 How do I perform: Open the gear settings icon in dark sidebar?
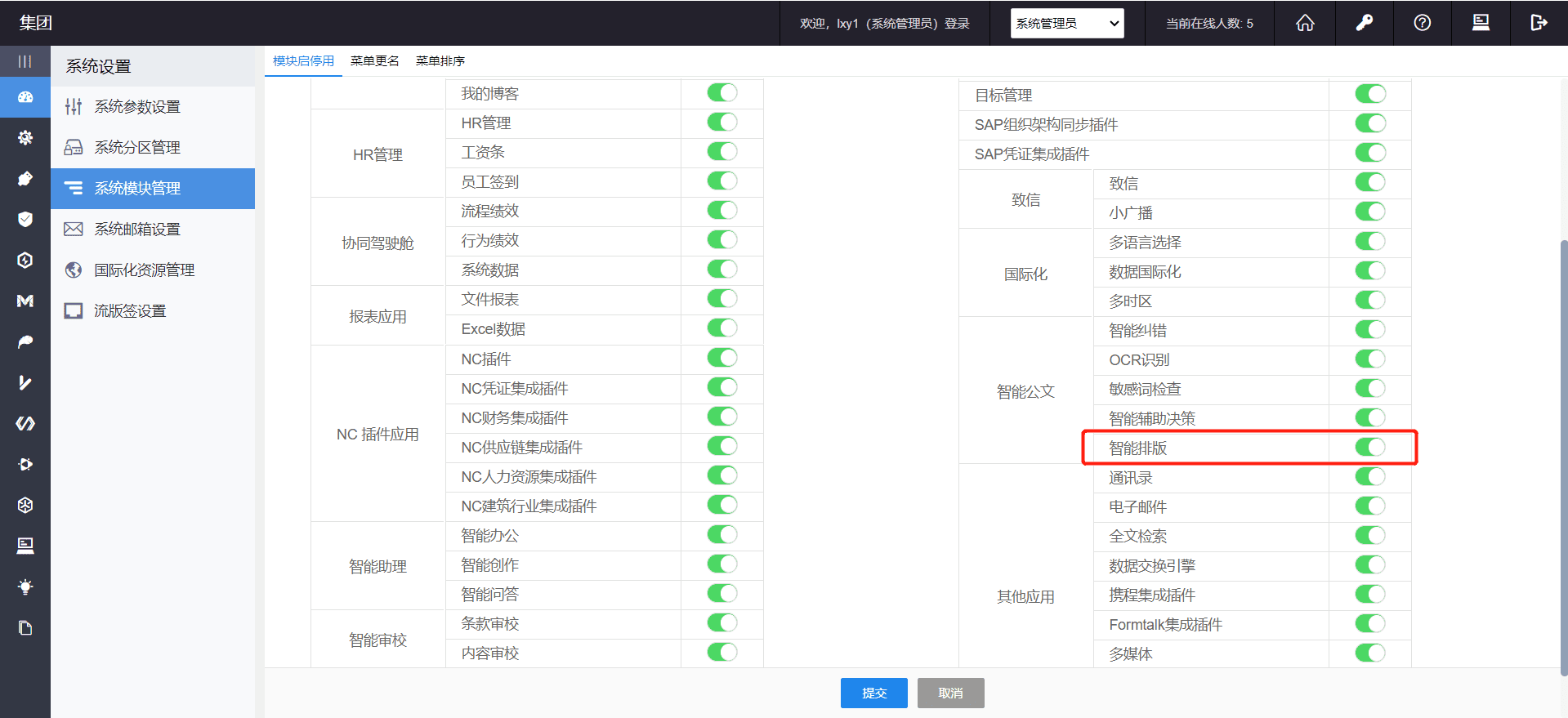pyautogui.click(x=25, y=137)
